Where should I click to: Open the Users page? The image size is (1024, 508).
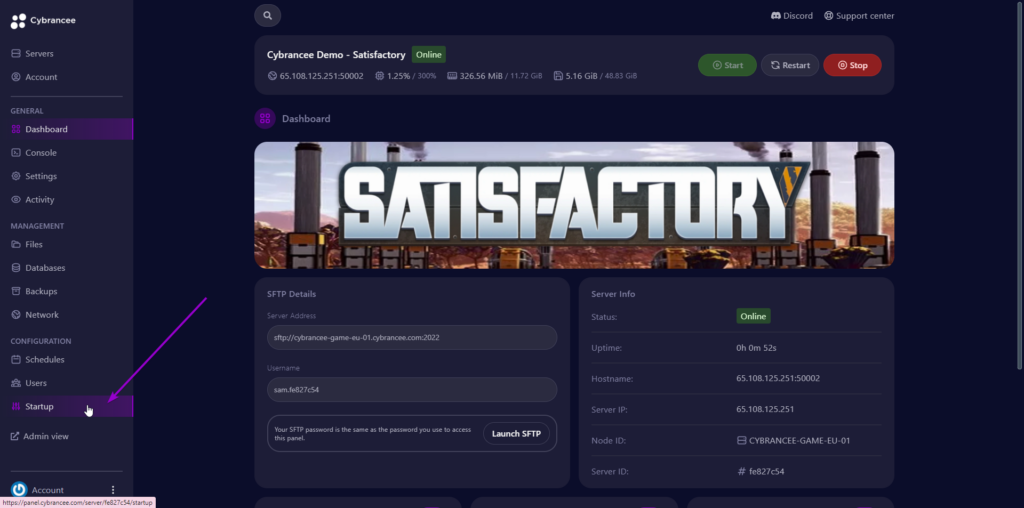(x=67, y=383)
